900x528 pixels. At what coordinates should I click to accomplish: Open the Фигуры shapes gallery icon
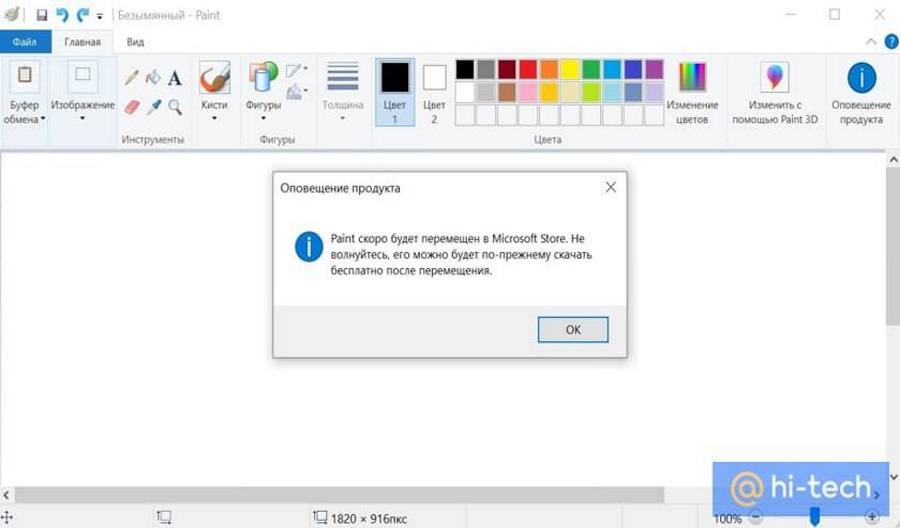point(262,77)
